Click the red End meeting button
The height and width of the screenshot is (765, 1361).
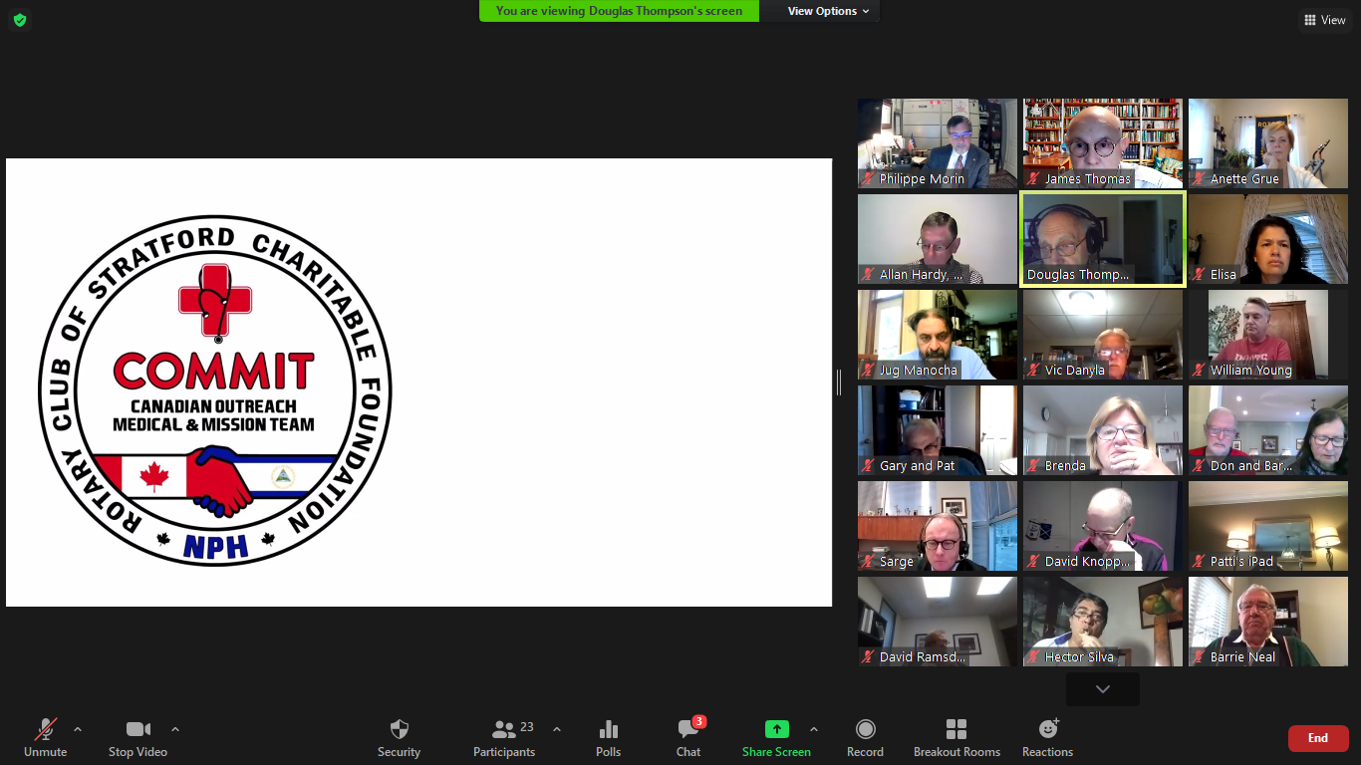point(1318,738)
